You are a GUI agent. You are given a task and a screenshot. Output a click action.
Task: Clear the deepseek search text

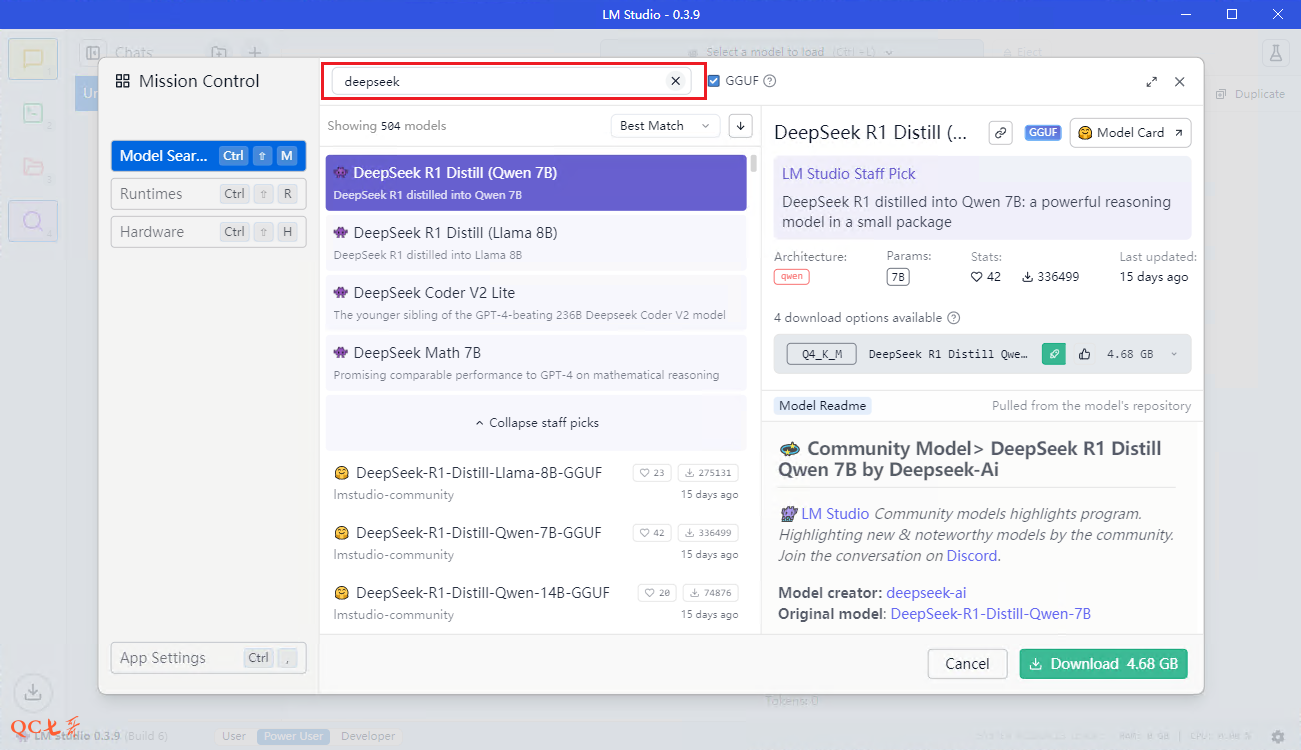point(675,82)
